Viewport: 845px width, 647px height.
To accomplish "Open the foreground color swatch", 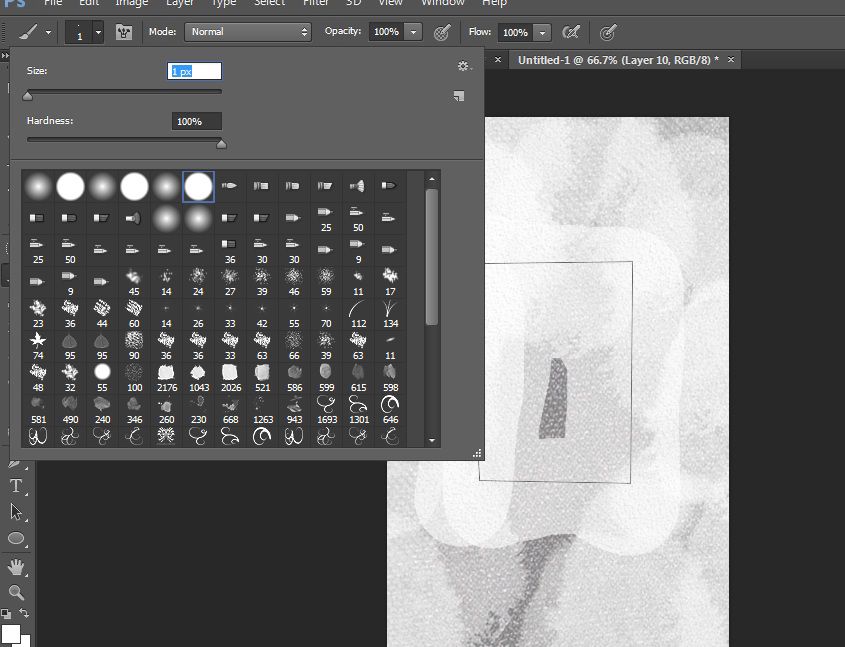I will pyautogui.click(x=10, y=634).
